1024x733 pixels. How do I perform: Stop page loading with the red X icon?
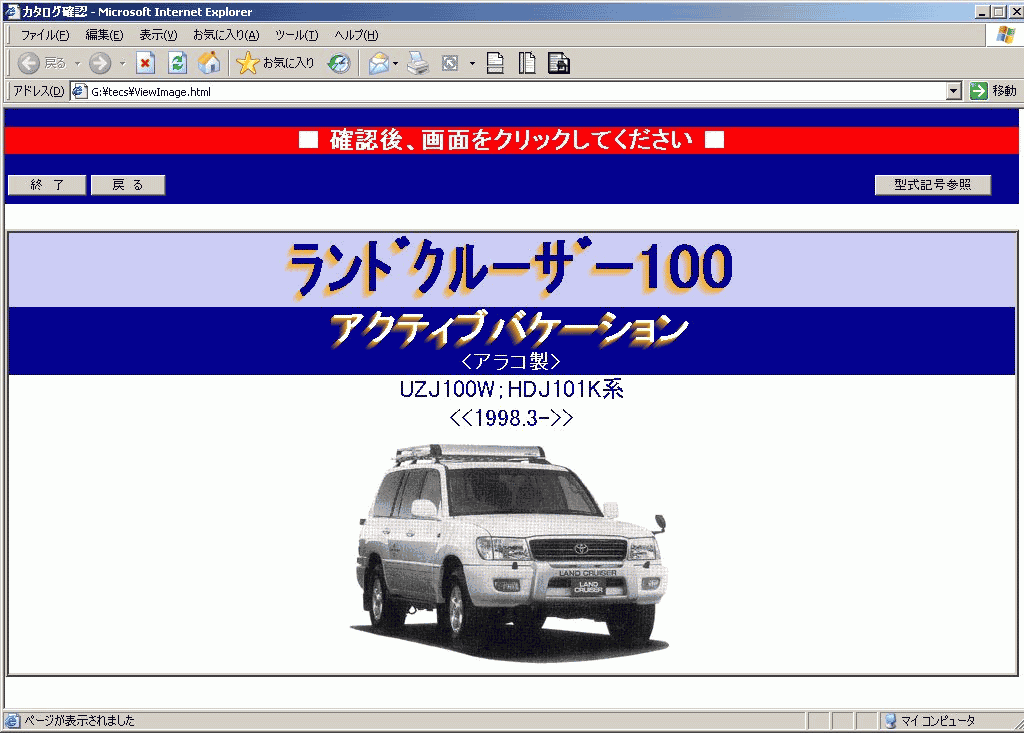[145, 63]
